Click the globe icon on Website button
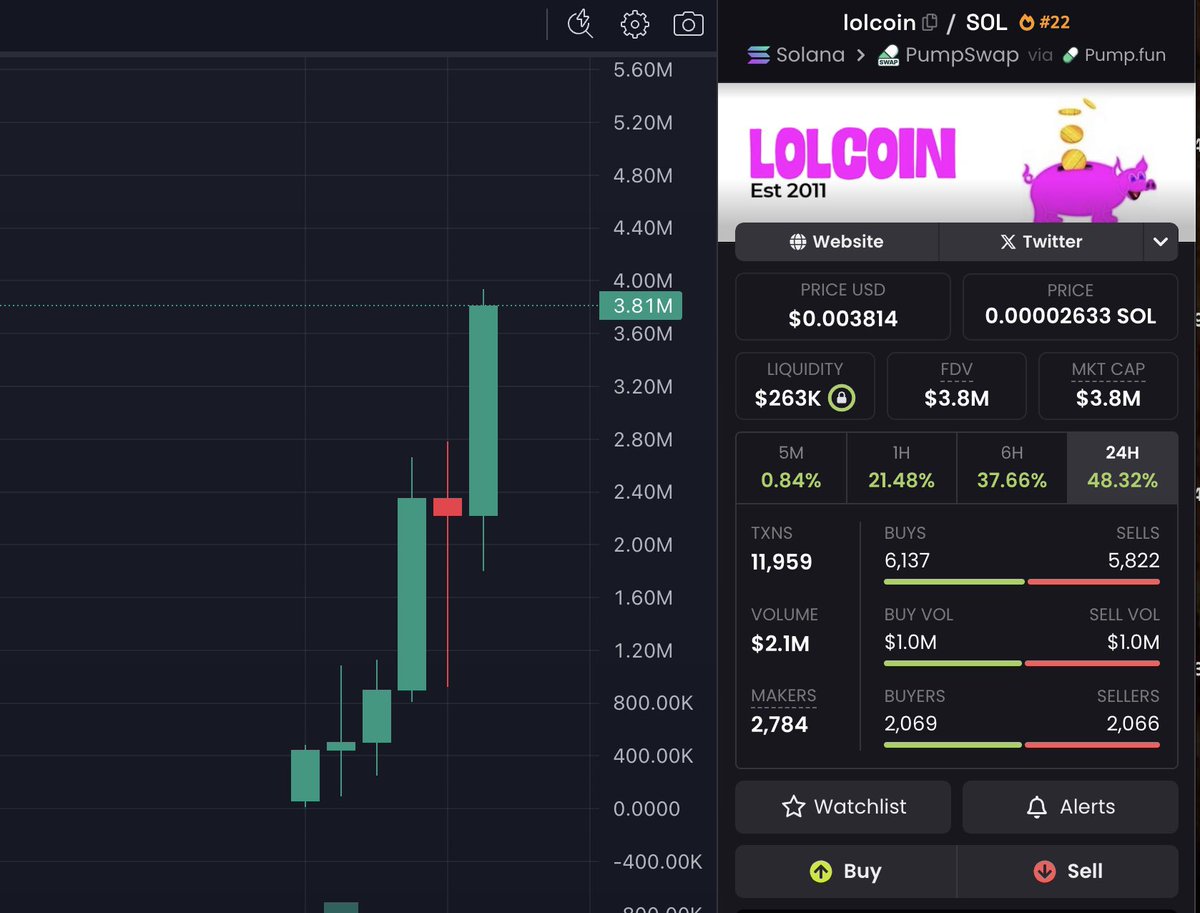The image size is (1200, 913). point(798,241)
